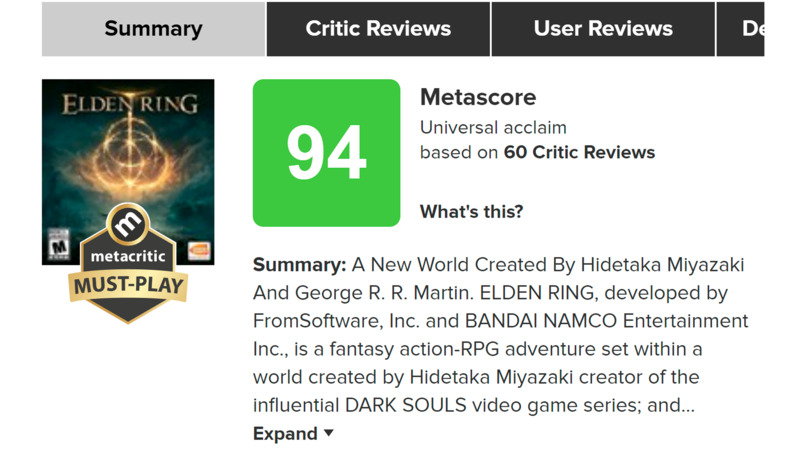The width and height of the screenshot is (800, 470).
Task: Open the Summary tab
Action: 153,29
